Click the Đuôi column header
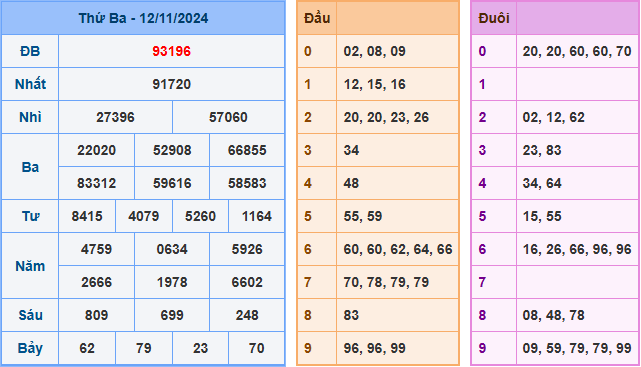This screenshot has height=367, width=641. tap(493, 18)
